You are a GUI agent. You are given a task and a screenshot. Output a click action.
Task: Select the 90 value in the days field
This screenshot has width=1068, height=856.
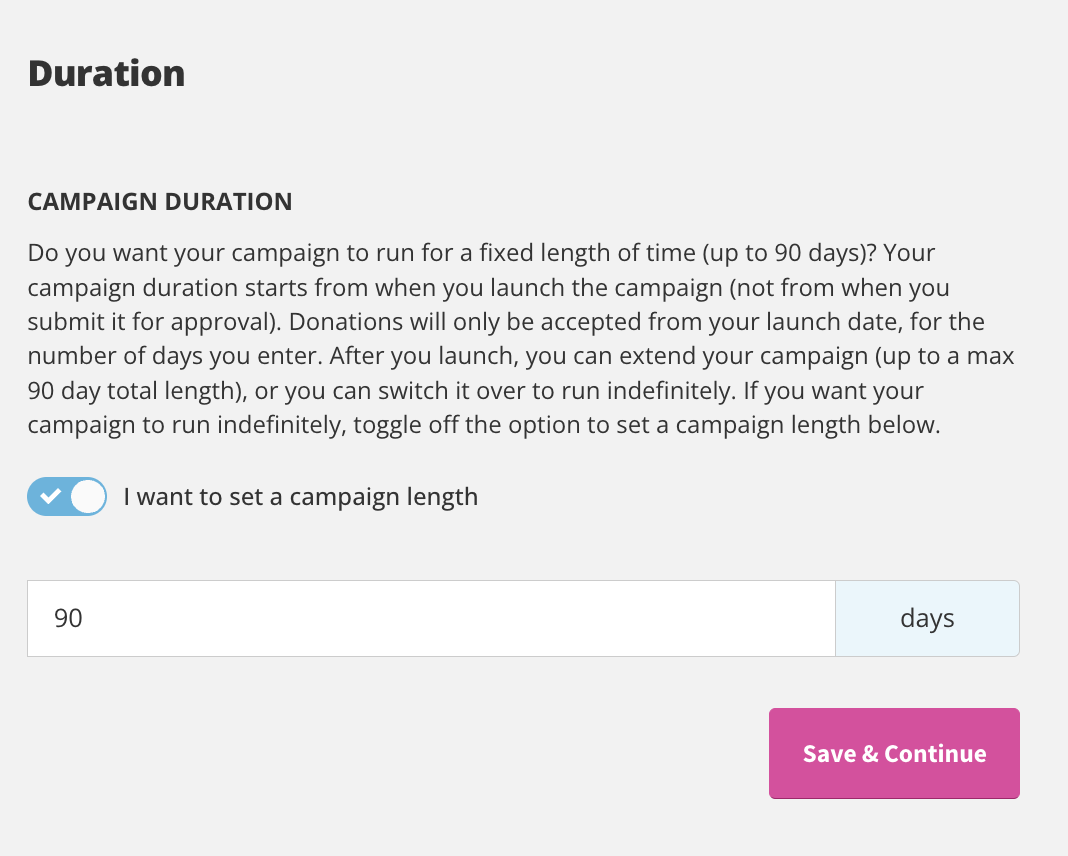[68, 618]
